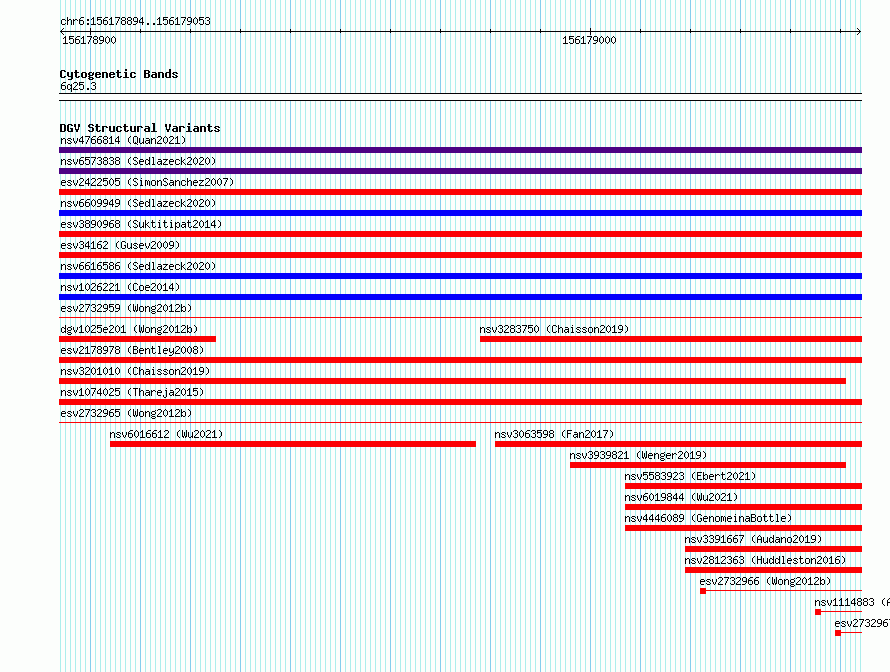Open nsv6019844 (Wu2021) variant label
This screenshot has width=890, height=672.
681,497
